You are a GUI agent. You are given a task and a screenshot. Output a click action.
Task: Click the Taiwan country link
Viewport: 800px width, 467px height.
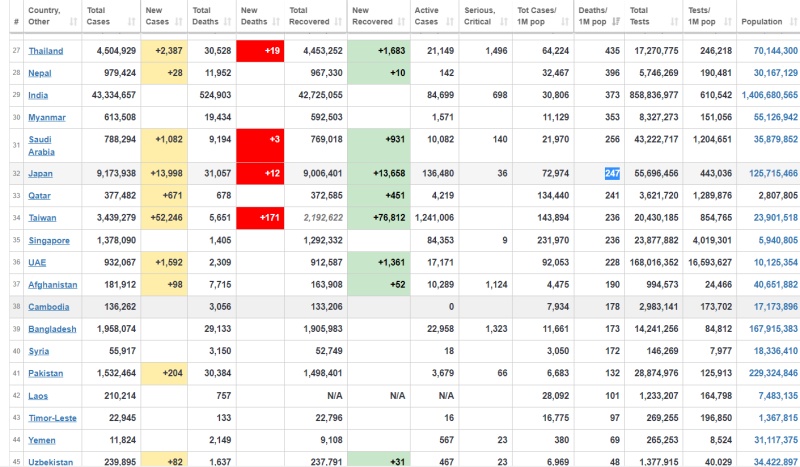pyautogui.click(x=42, y=217)
